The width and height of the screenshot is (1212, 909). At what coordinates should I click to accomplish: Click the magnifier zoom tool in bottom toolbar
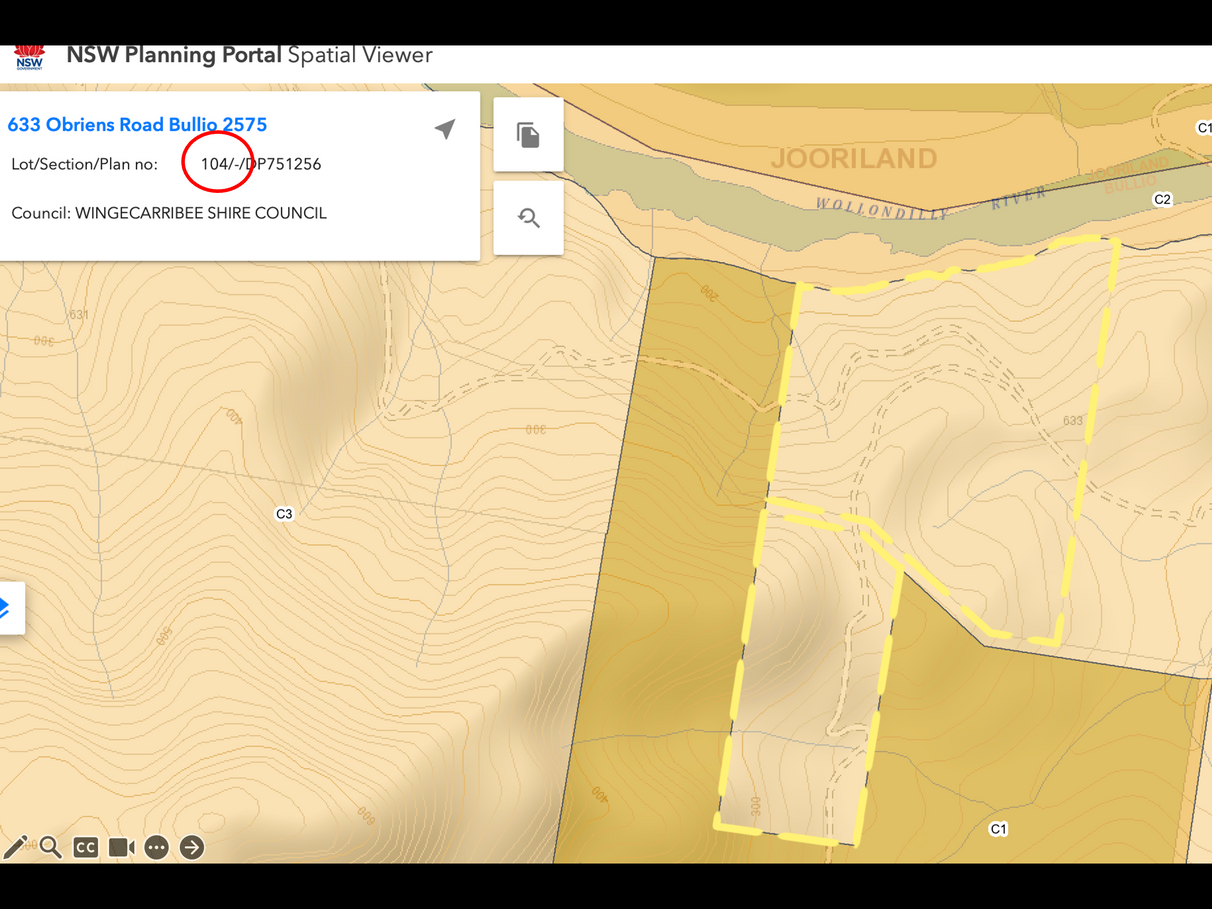pyautogui.click(x=51, y=847)
